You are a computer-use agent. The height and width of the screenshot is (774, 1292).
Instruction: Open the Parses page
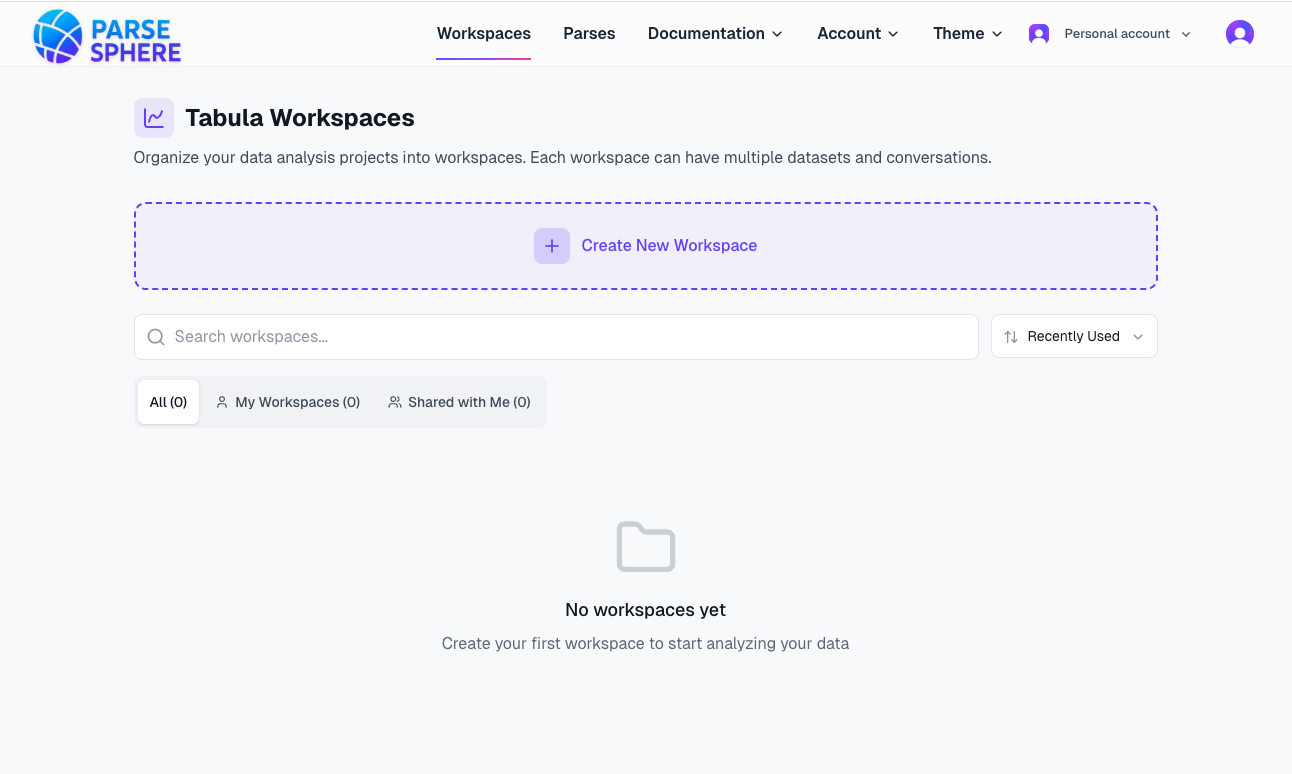pyautogui.click(x=589, y=34)
